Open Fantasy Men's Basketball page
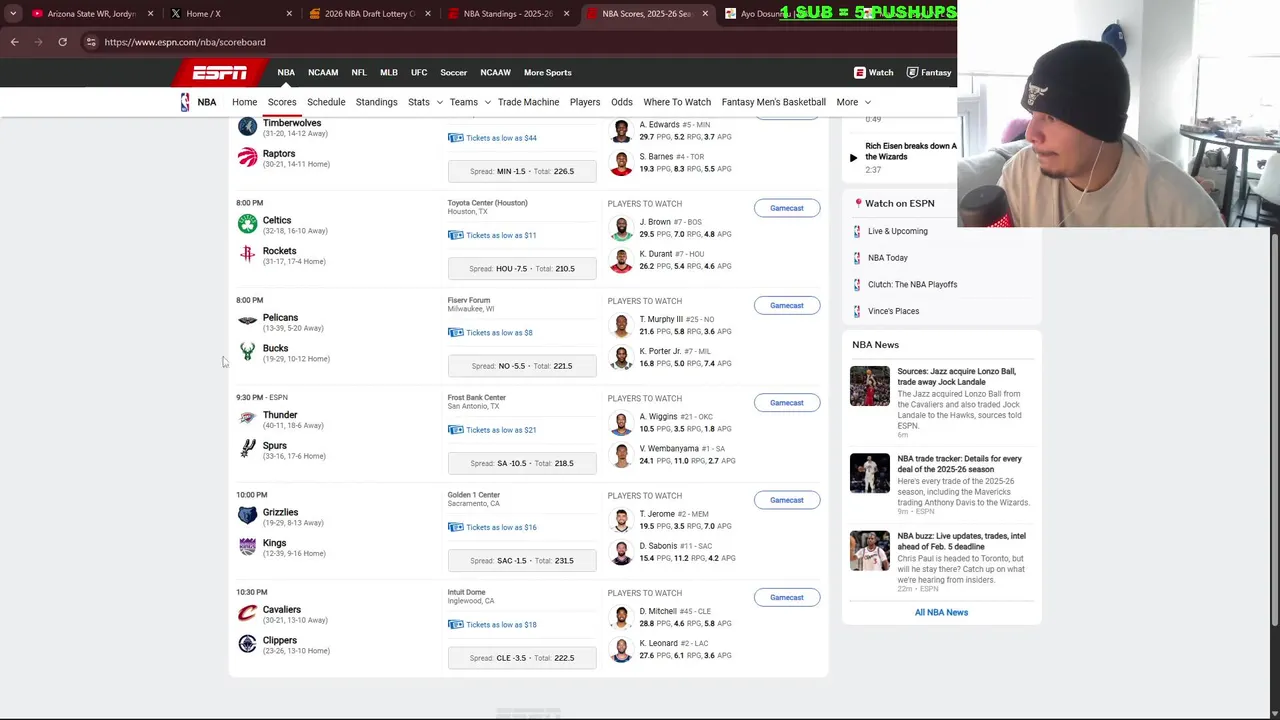Screen dimensions: 1280x720 [773, 102]
